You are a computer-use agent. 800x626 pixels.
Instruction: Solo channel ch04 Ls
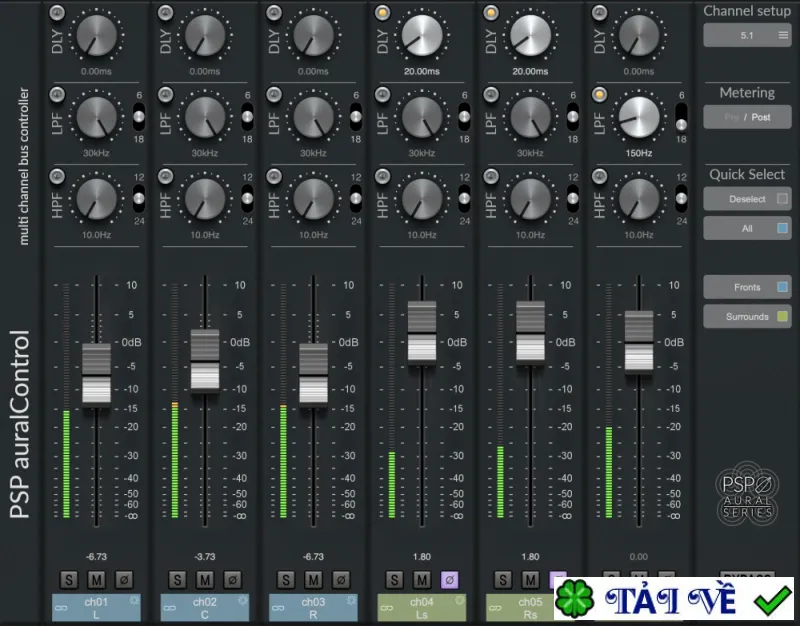coord(394,580)
